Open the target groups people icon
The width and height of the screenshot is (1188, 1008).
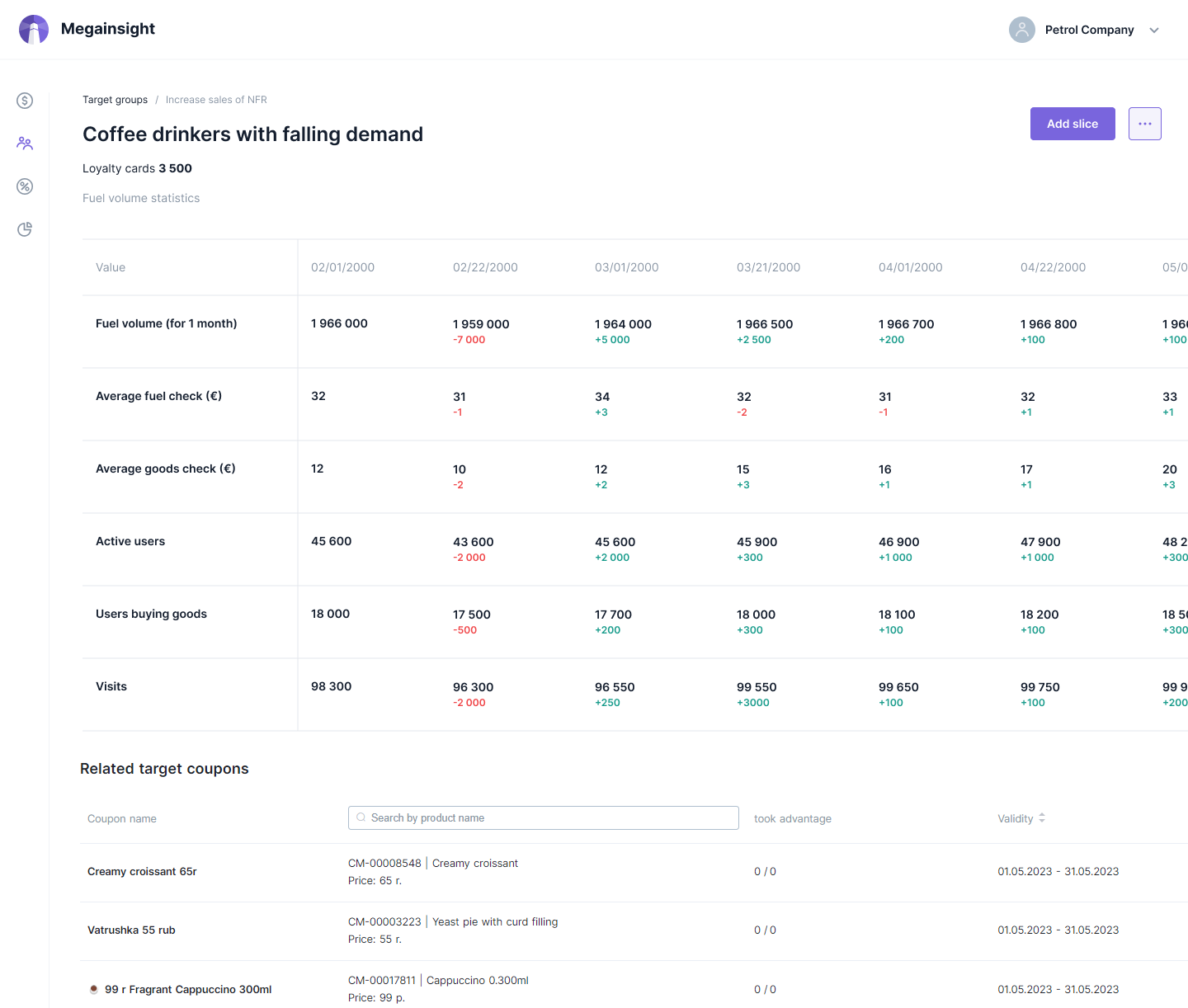point(25,144)
